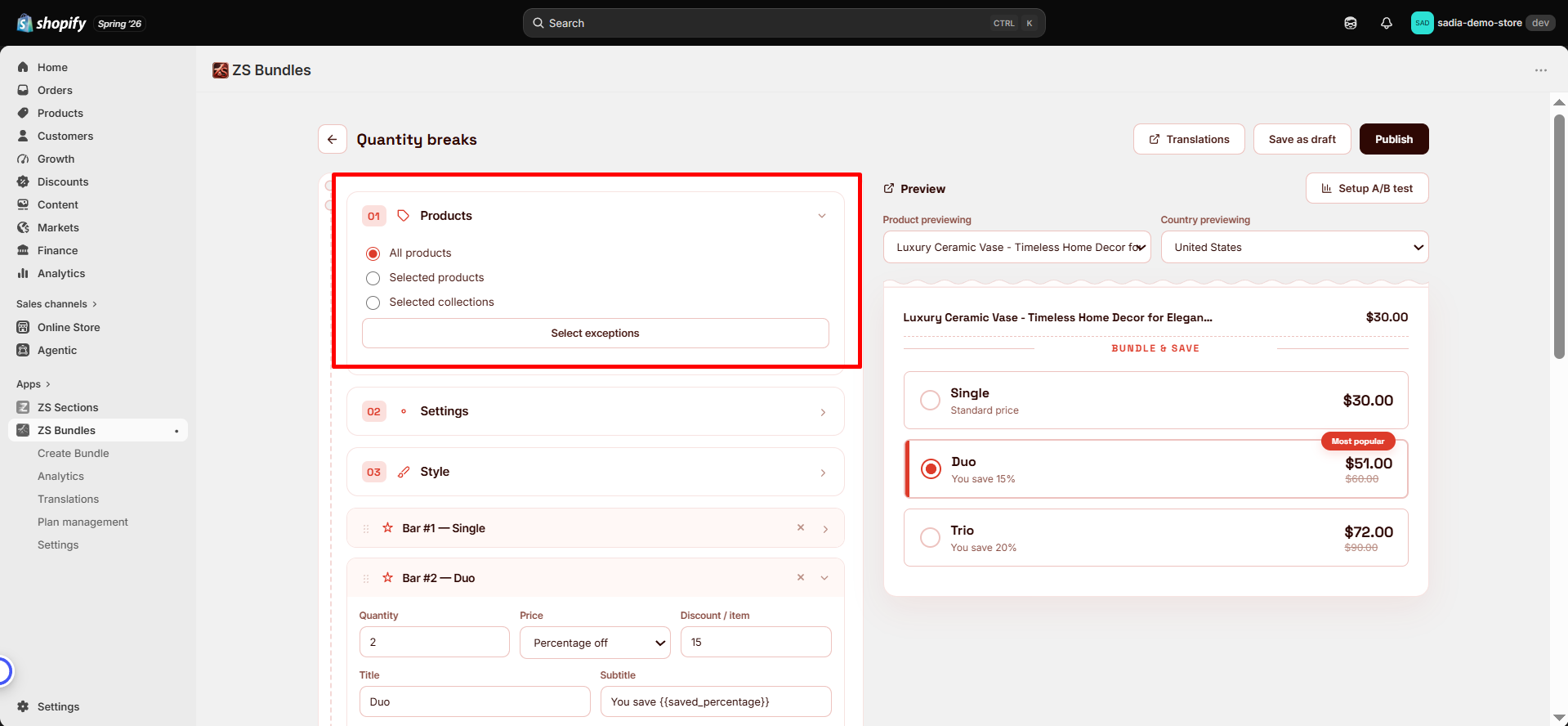Click the Discount / item field
The width and height of the screenshot is (1568, 726).
756,642
